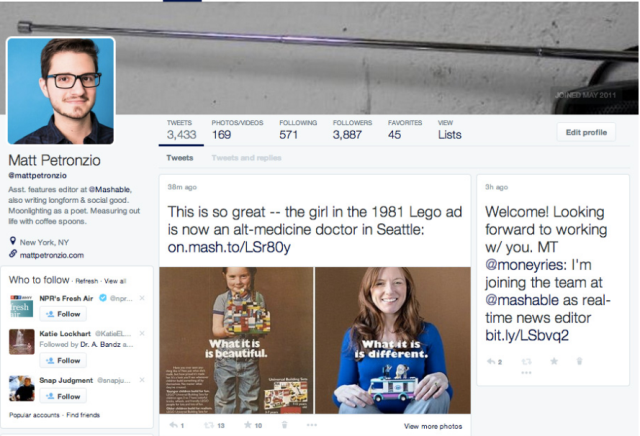
Task: Click the star on the Welcome tweet
Action: tap(553, 360)
